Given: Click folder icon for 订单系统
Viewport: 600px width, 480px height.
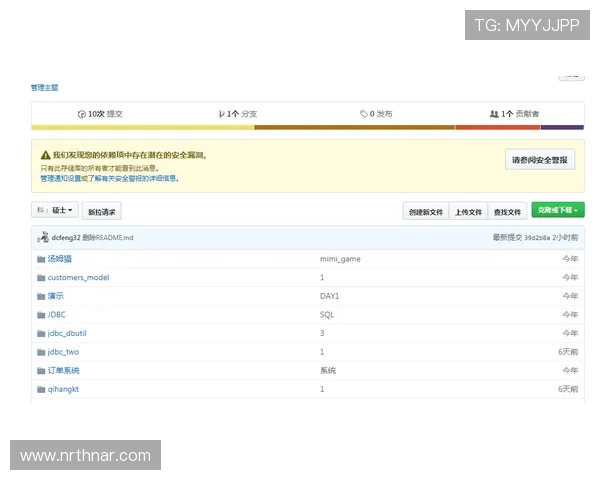Looking at the screenshot, I should click(x=41, y=371).
